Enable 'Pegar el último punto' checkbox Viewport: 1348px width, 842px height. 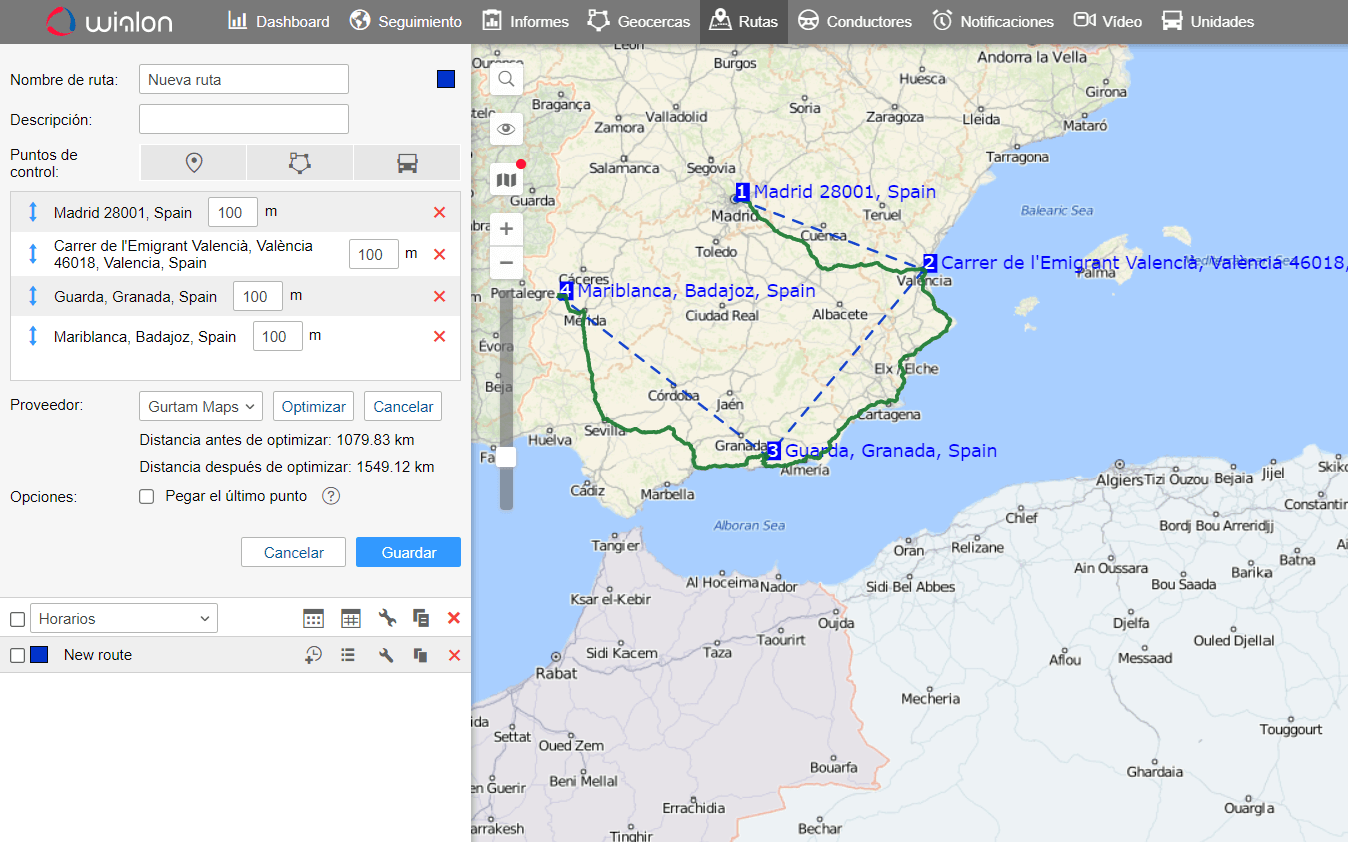147,497
